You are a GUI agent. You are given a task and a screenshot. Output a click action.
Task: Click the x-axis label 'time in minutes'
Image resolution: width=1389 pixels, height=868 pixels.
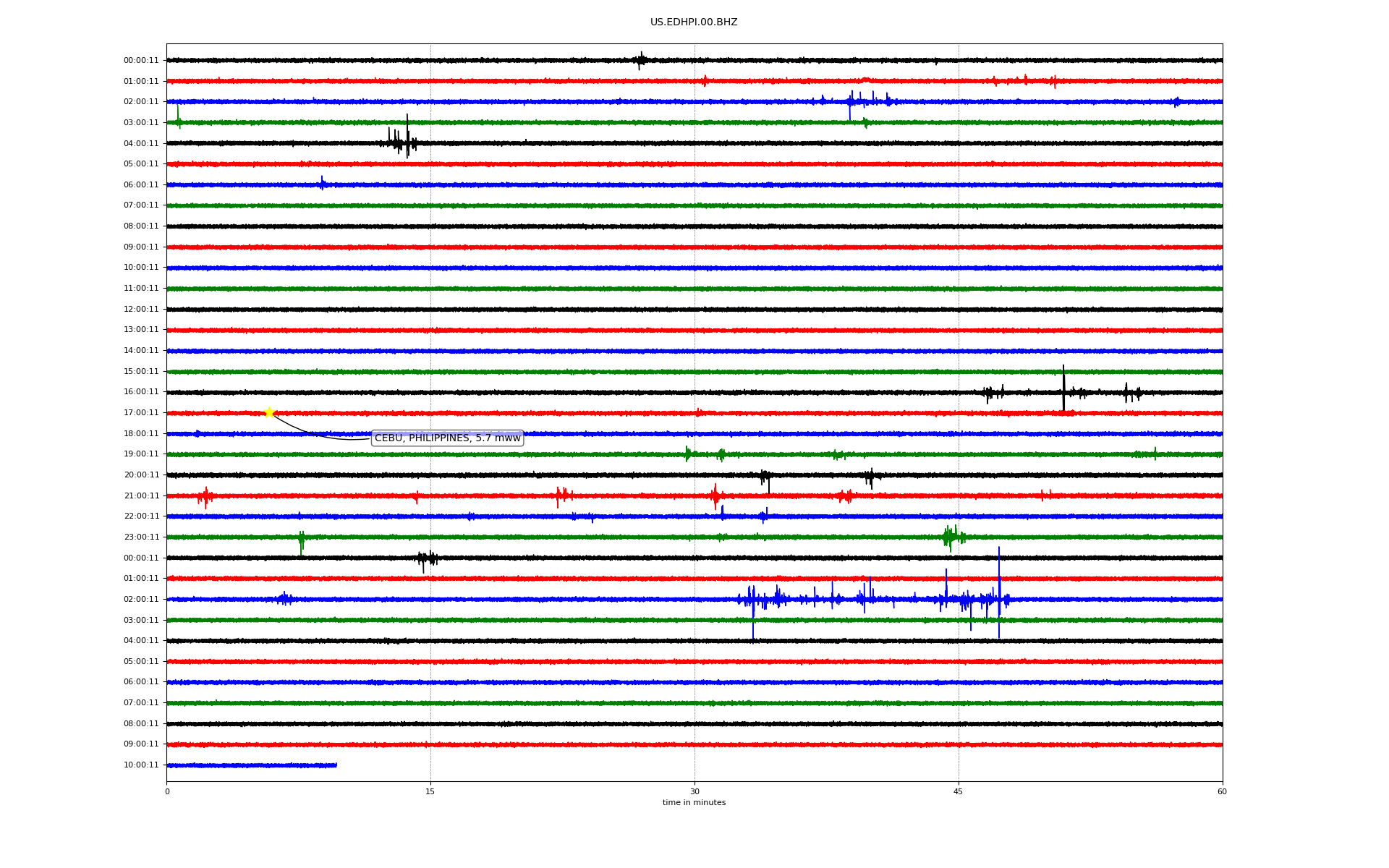coord(694,803)
